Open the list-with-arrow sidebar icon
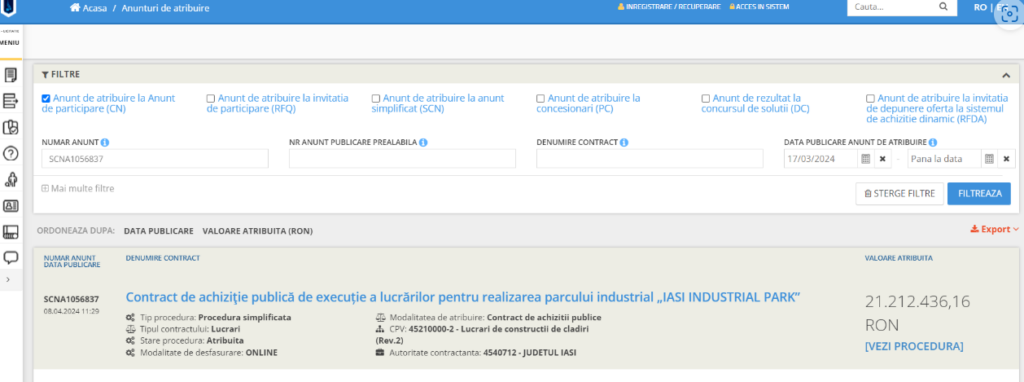Screen dimensions: 1024x382 click(x=10, y=101)
